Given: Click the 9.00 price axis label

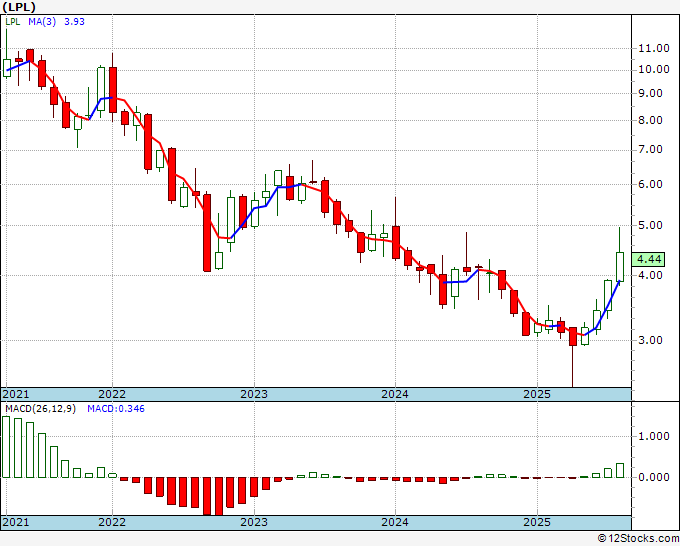Looking at the screenshot, I should point(651,93).
